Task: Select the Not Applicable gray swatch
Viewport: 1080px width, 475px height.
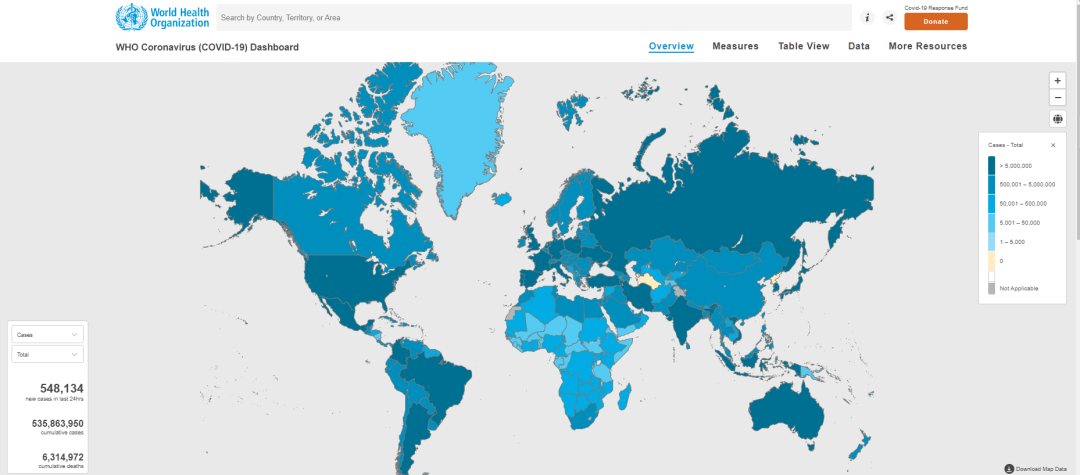Action: (991, 288)
